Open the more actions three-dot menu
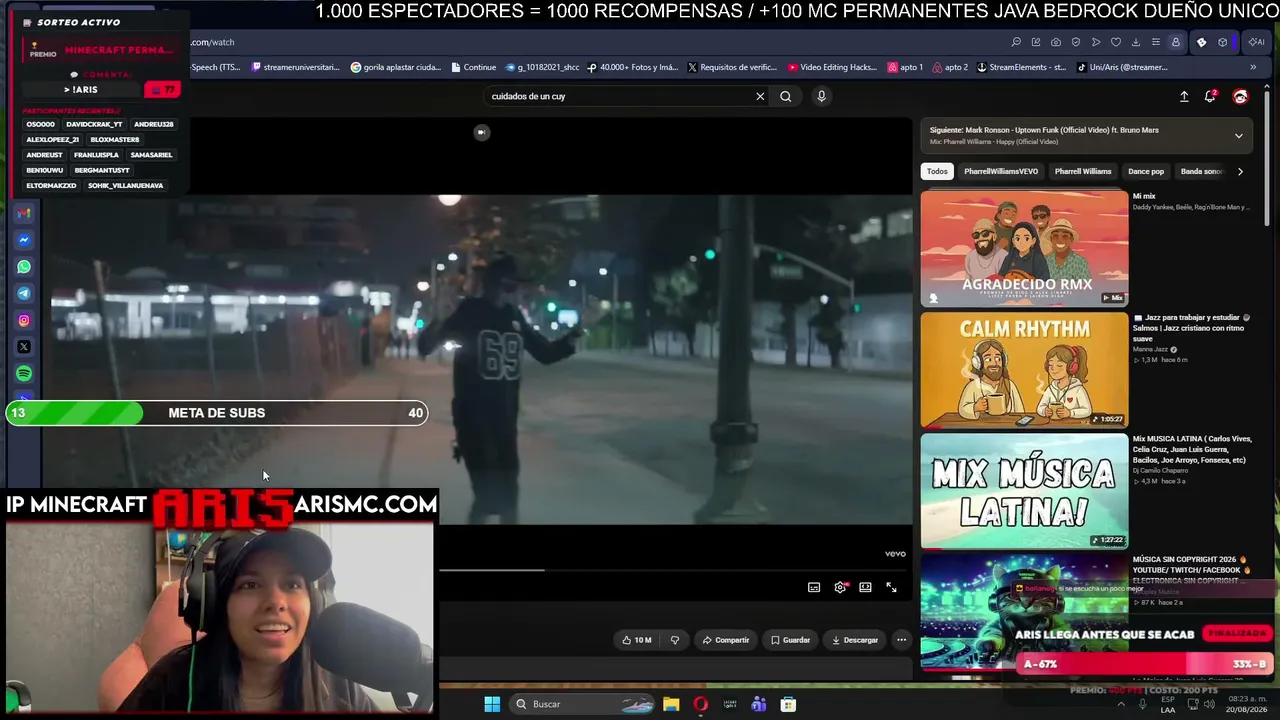 click(x=901, y=640)
